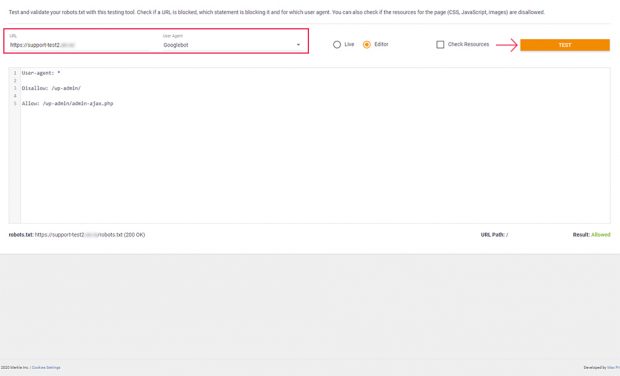Click the dropdown arrow of User Agent
Screen dimensions: 620x376
299,45
